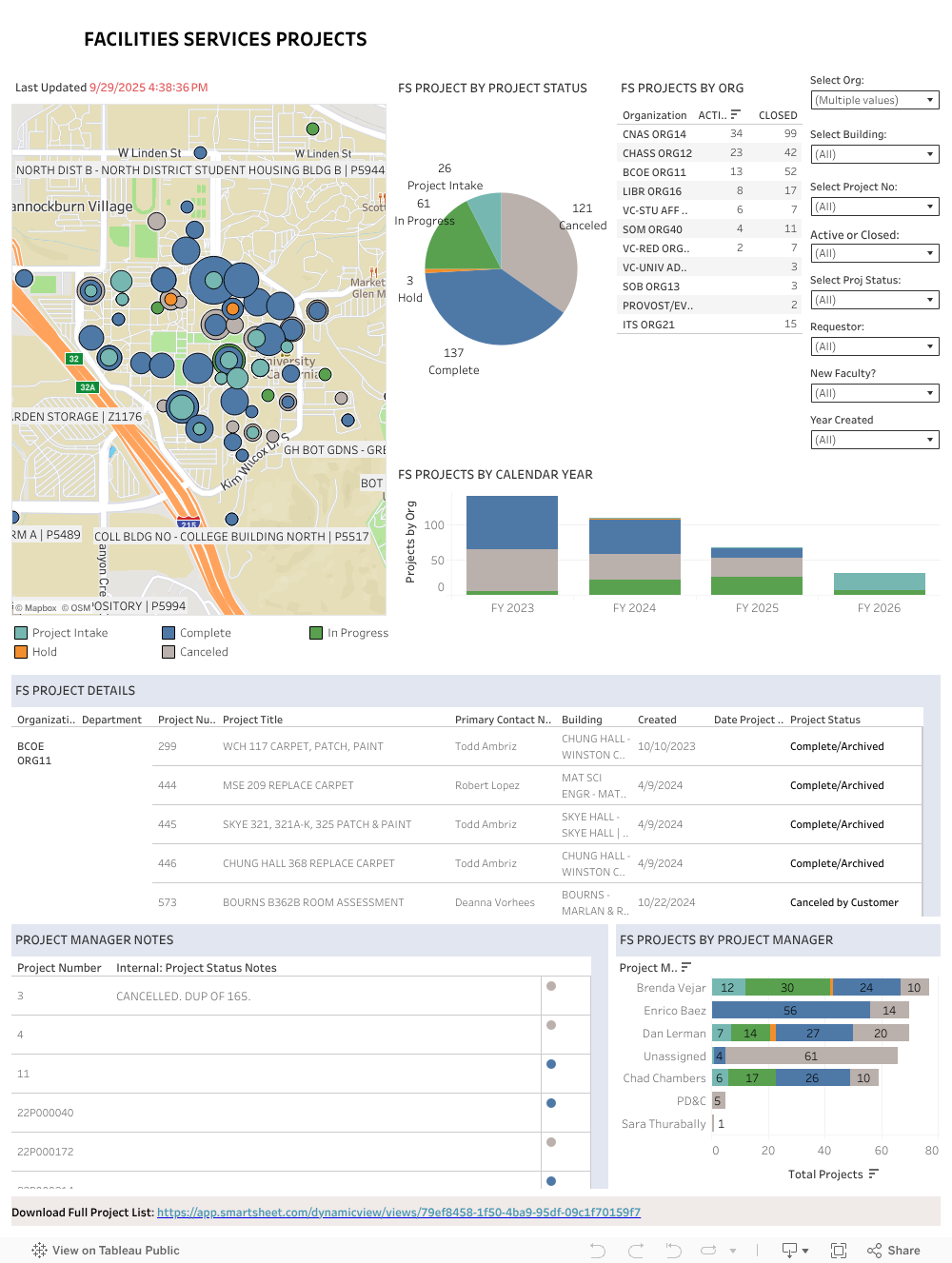Enter full screen mode icon
952x1263 pixels.
(839, 1251)
